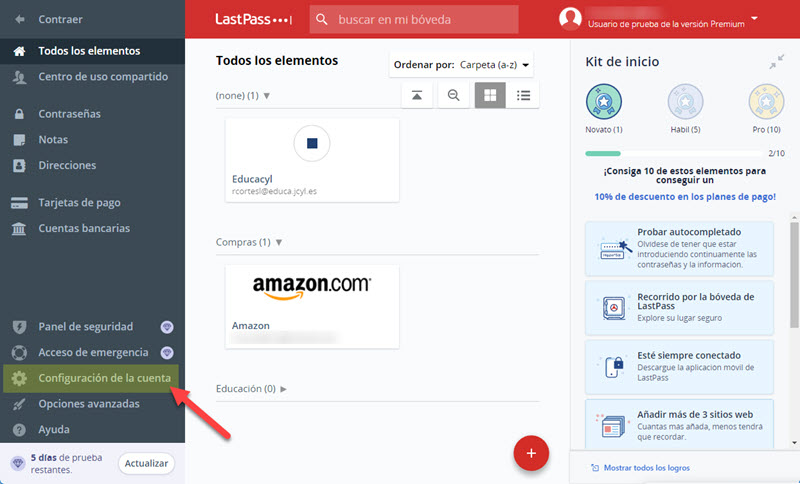Click Mostrar todos los logros link
800x484 pixels.
[x=646, y=468]
